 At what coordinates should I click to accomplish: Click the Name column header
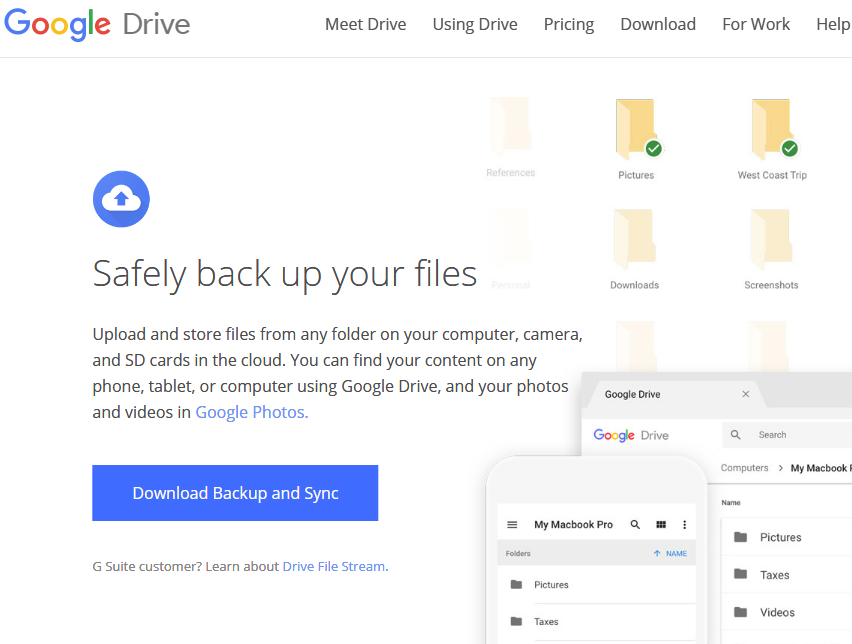click(x=731, y=503)
